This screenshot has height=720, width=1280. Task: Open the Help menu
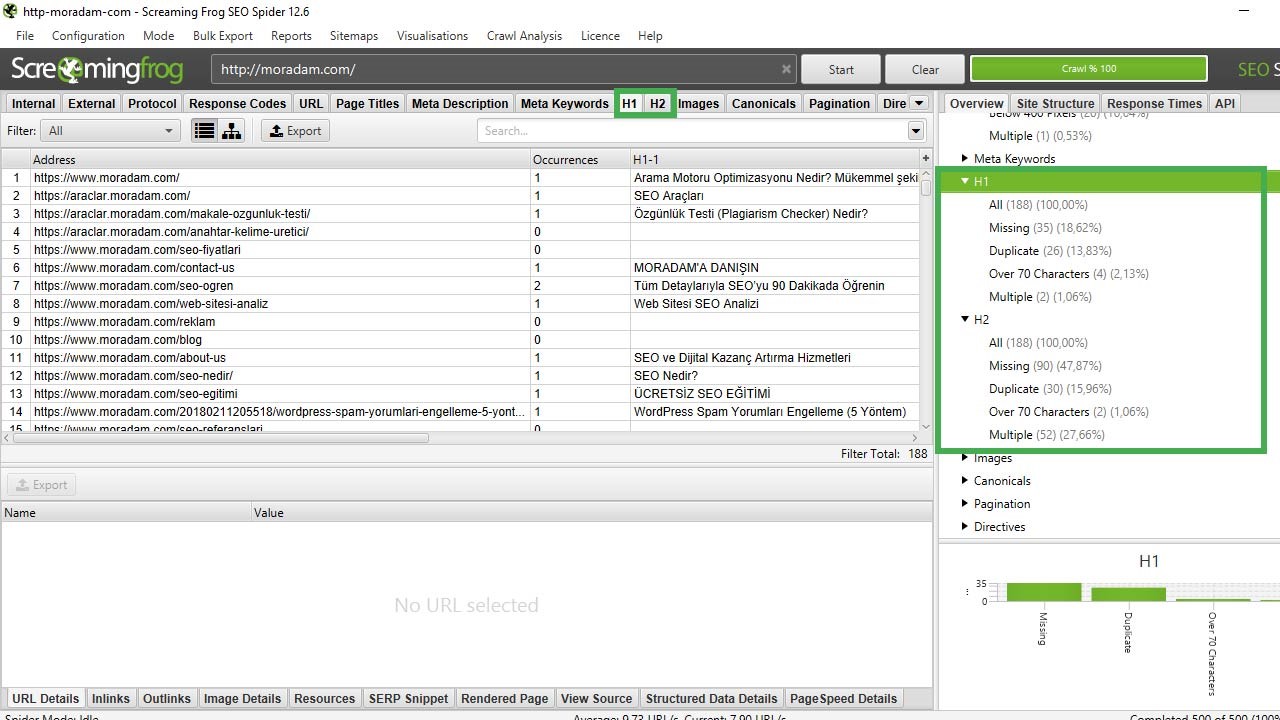coord(650,36)
